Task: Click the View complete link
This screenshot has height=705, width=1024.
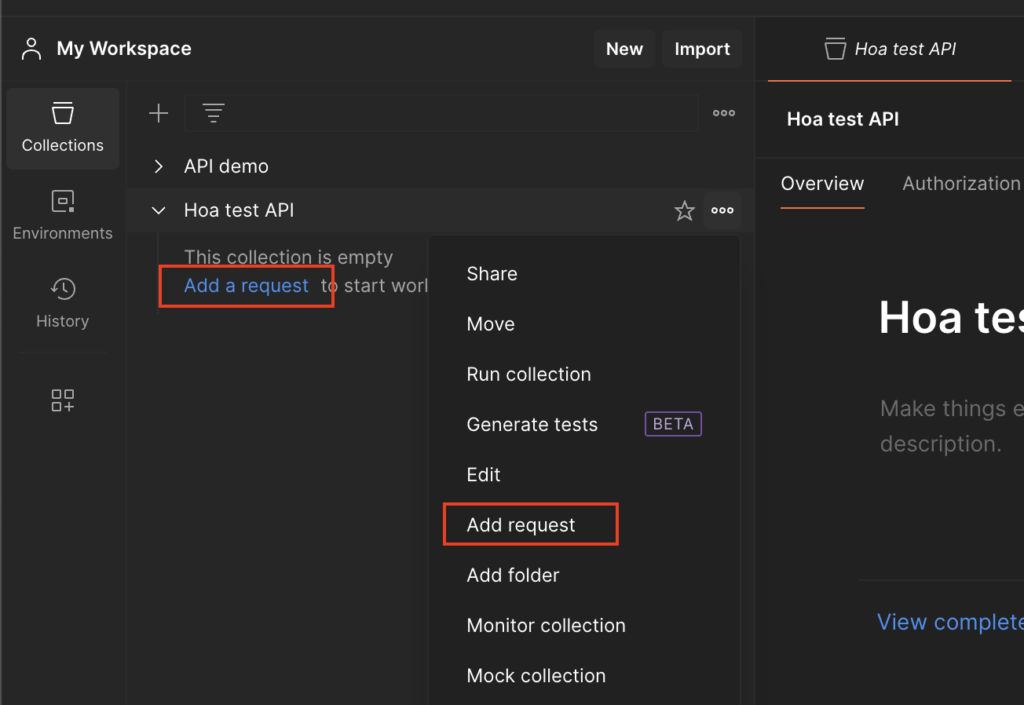Action: point(950,622)
